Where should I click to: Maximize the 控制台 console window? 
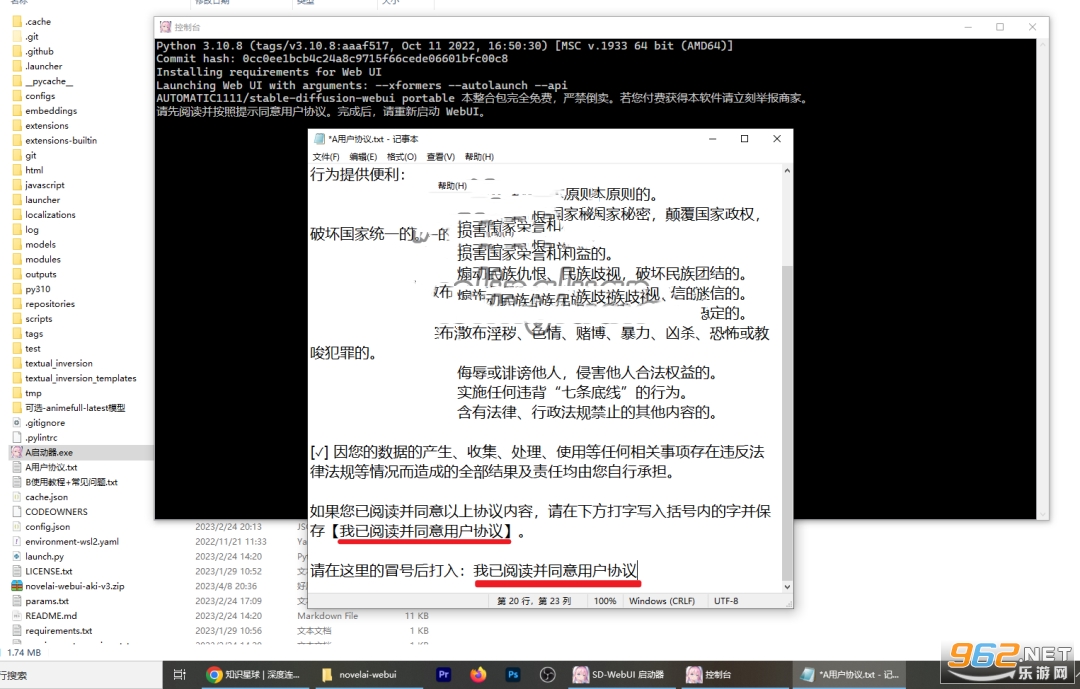pos(1000,27)
